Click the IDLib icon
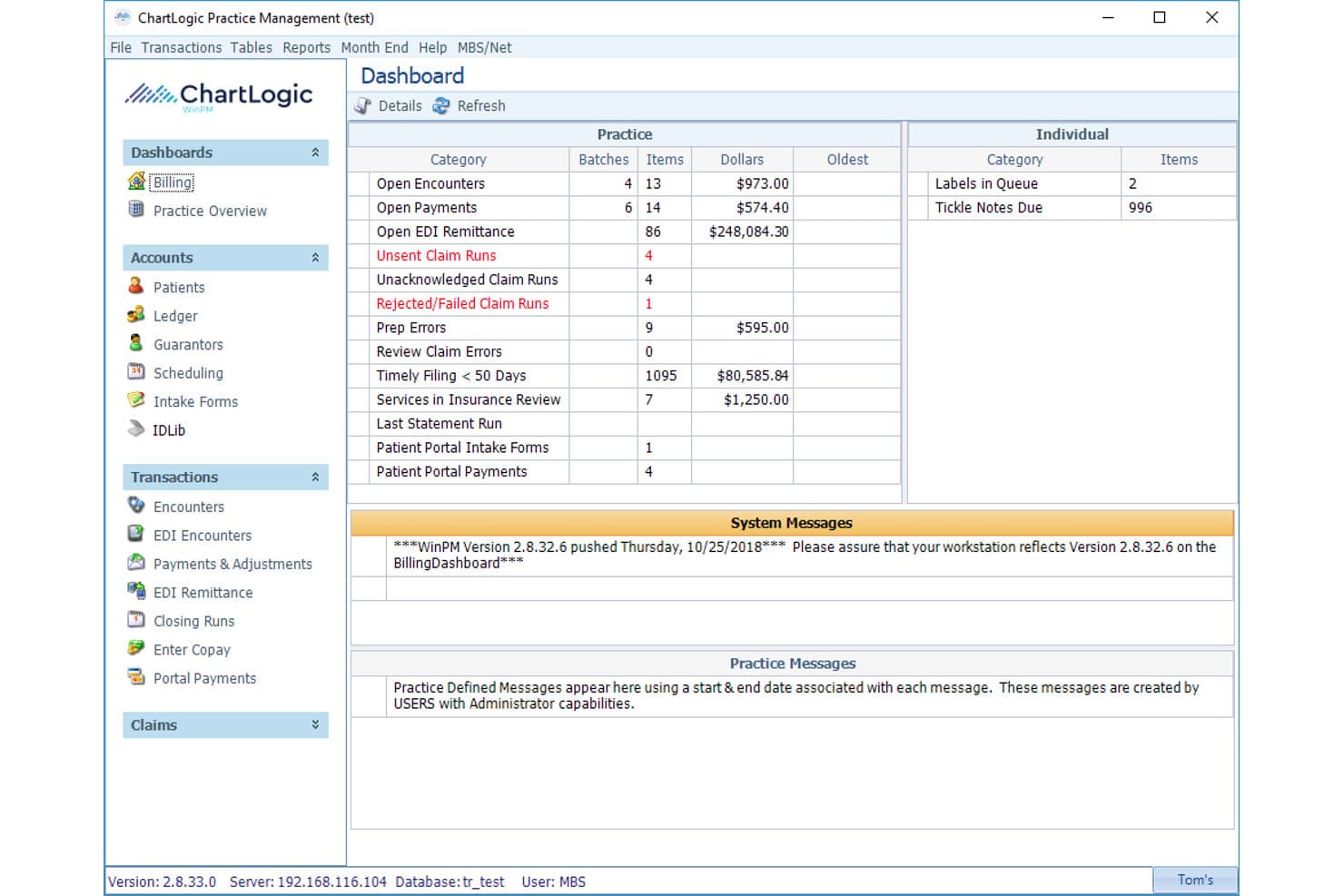The width and height of the screenshot is (1344, 896). pyautogui.click(x=136, y=429)
